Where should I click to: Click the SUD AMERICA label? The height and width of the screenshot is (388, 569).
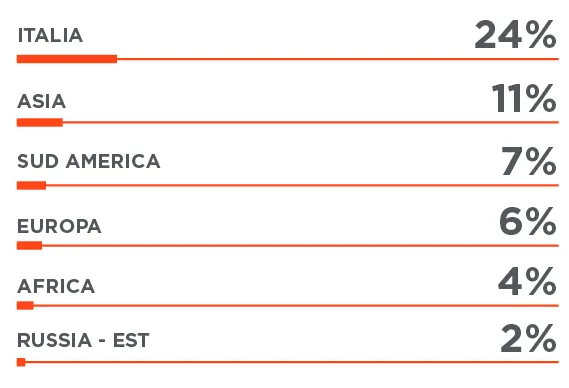[89, 161]
